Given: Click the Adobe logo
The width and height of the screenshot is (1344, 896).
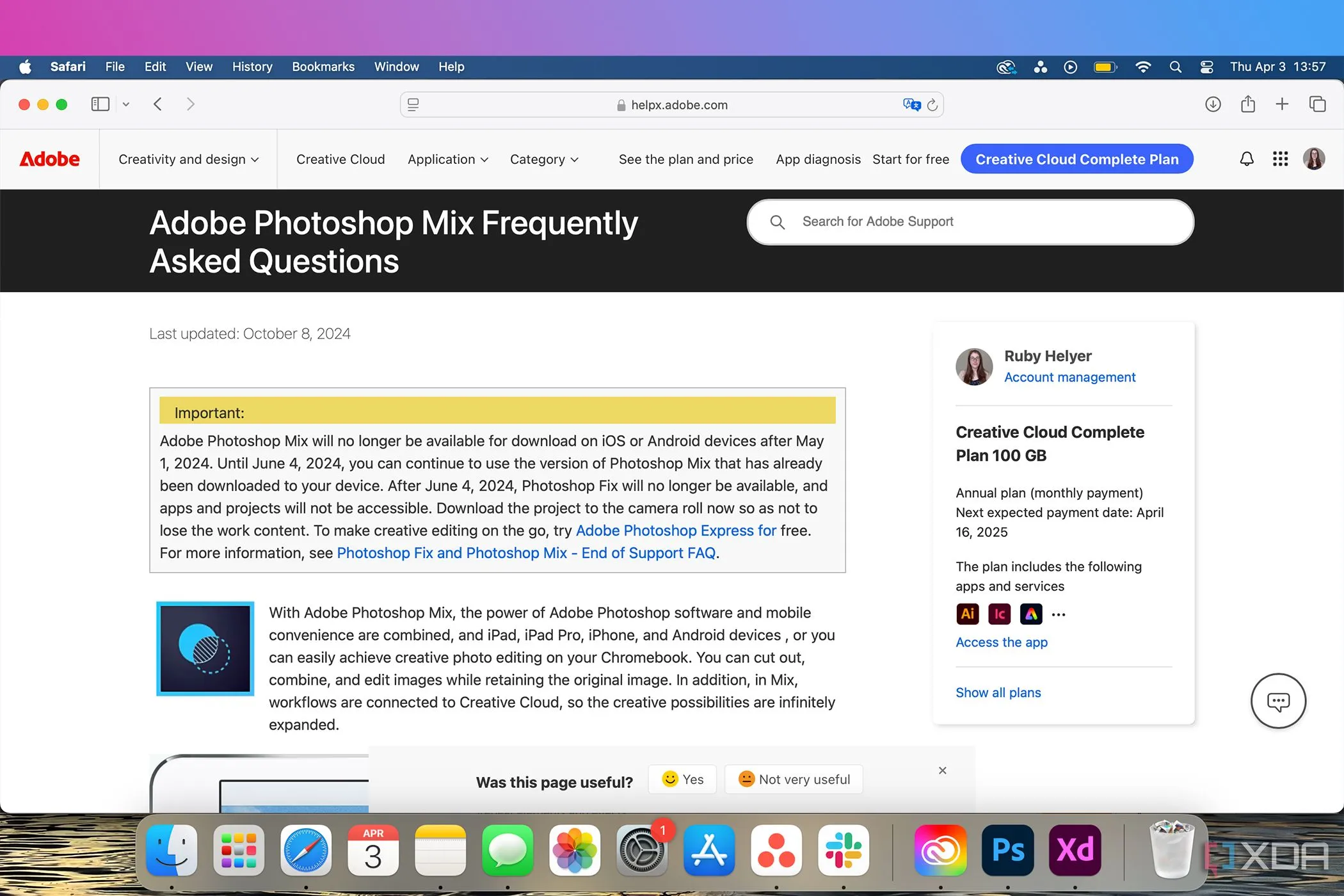Looking at the screenshot, I should point(49,159).
